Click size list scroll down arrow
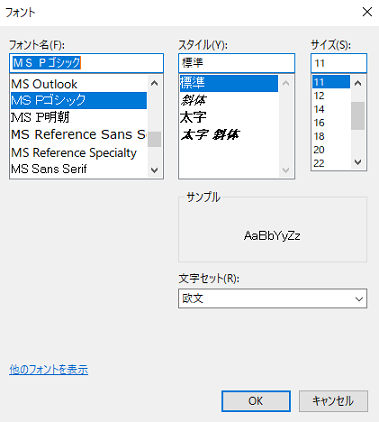This screenshot has width=379, height=422. [x=358, y=162]
